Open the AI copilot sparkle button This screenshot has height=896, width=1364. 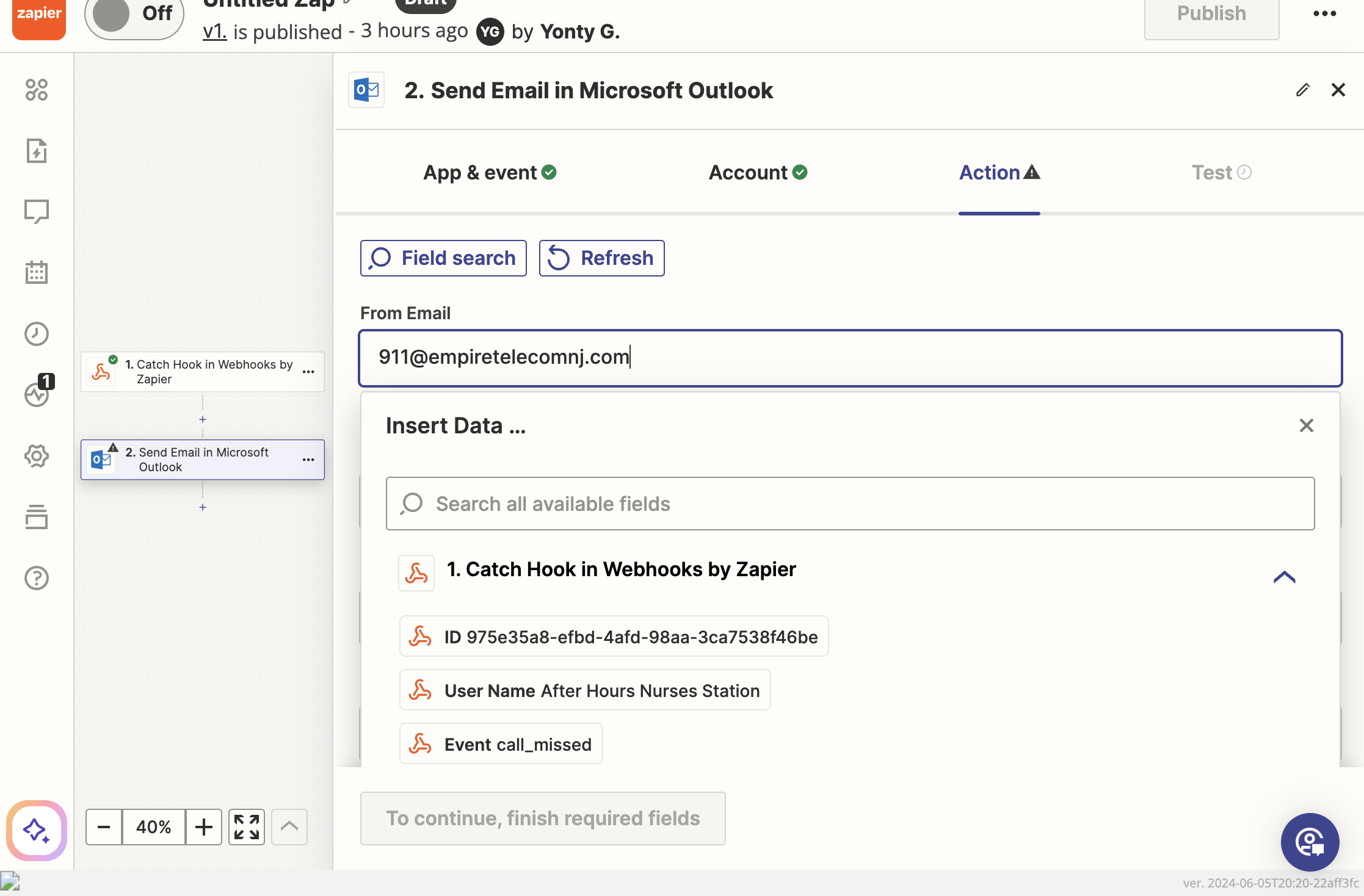pyautogui.click(x=37, y=830)
